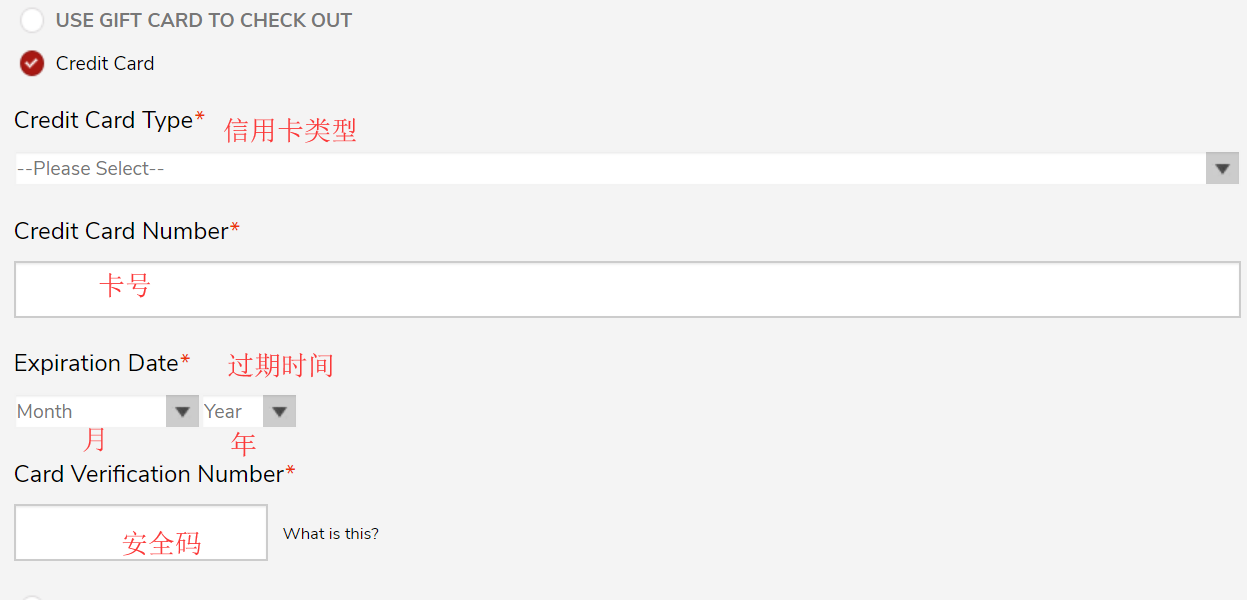
Task: Click the red "过期时间" annotation
Action: pyautogui.click(x=280, y=366)
